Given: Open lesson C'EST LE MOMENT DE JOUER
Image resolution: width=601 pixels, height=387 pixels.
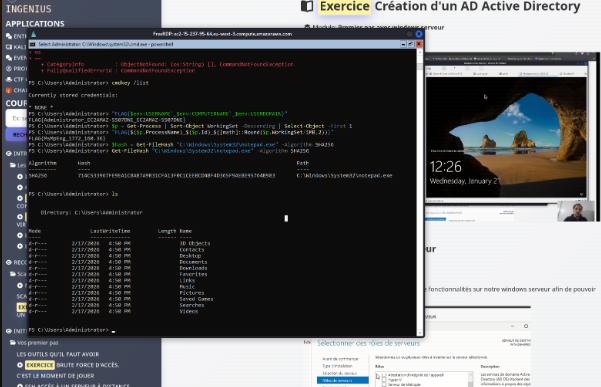Looking at the screenshot, I should coord(55,376).
